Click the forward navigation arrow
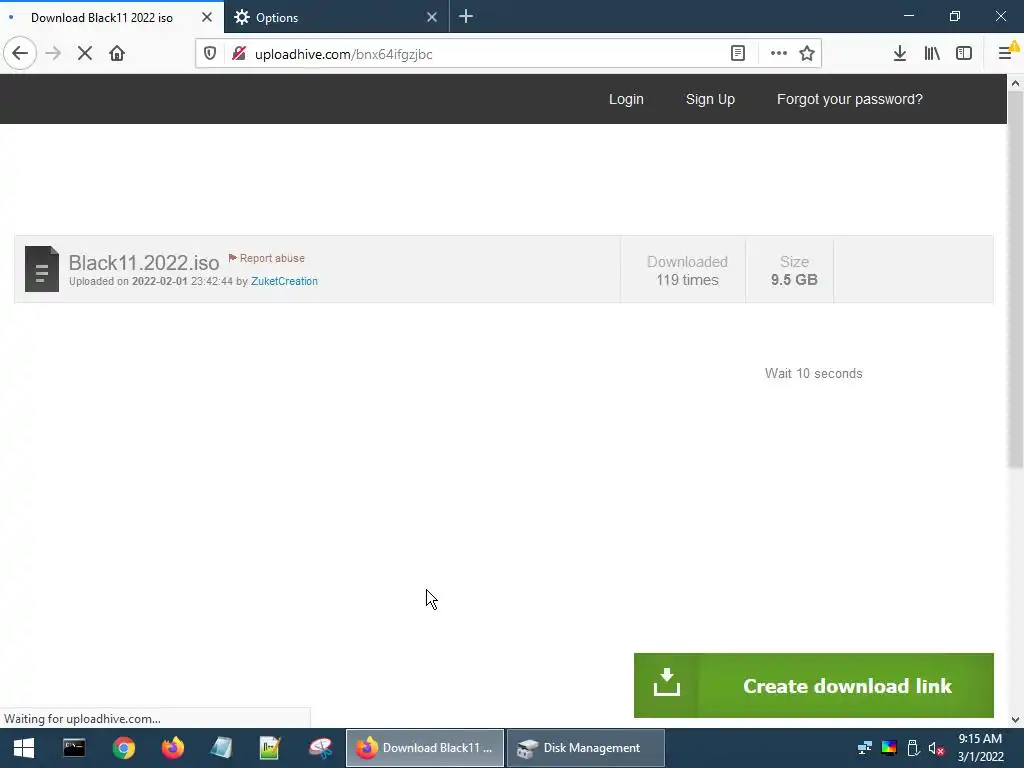The width and height of the screenshot is (1024, 768). pyautogui.click(x=53, y=53)
